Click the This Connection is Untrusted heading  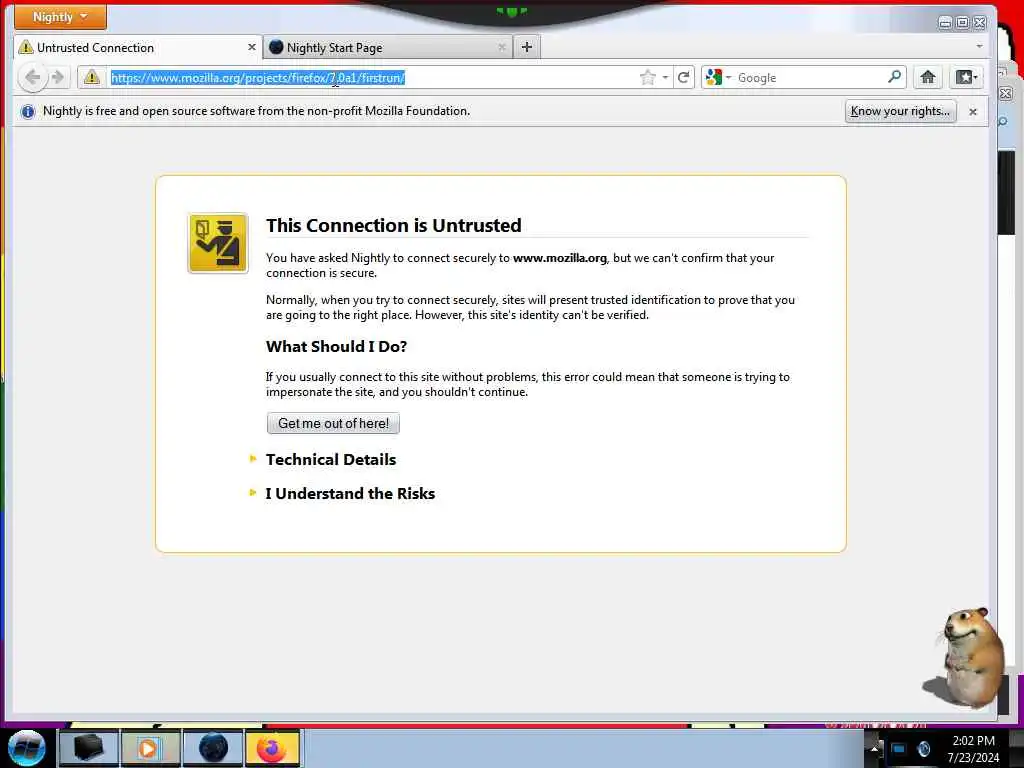tap(393, 225)
